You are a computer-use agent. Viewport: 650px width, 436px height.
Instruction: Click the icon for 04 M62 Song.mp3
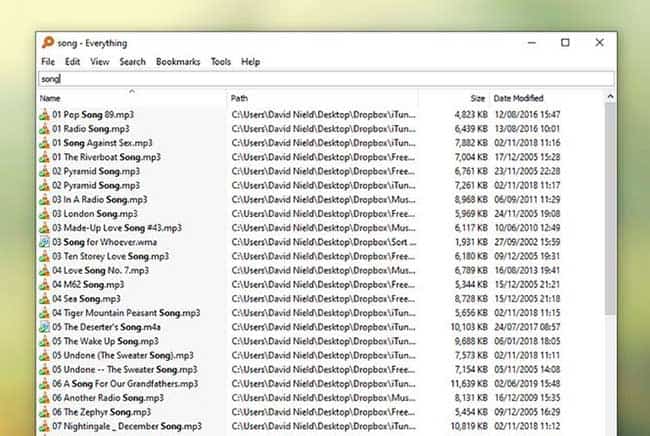pyautogui.click(x=44, y=284)
